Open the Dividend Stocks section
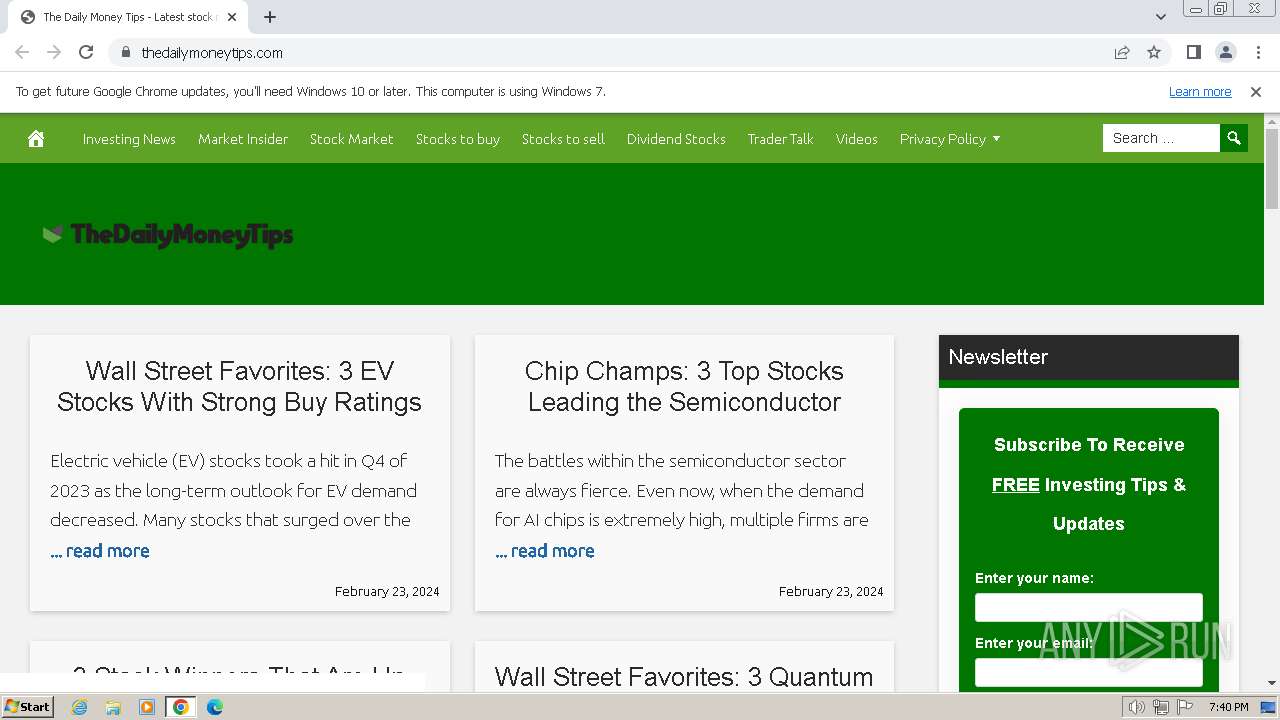 coord(676,139)
